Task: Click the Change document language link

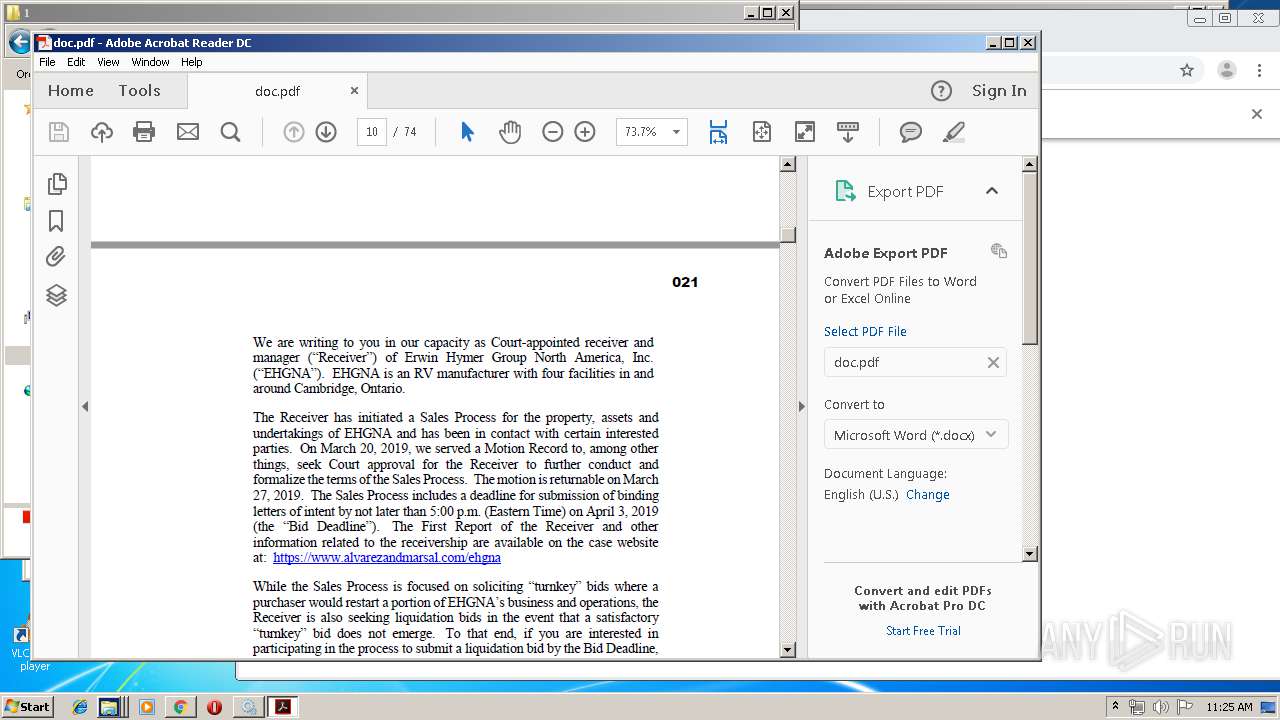Action: pos(928,494)
